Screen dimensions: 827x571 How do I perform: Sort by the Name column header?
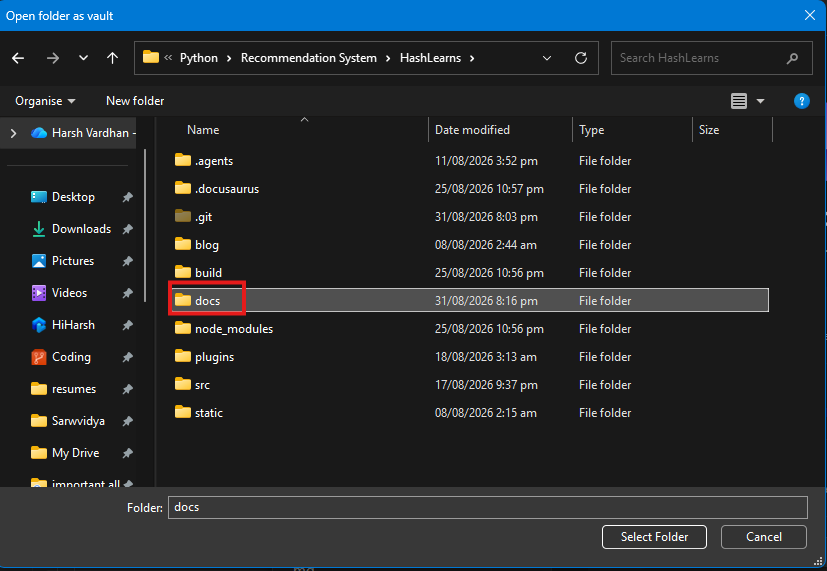[x=203, y=130]
